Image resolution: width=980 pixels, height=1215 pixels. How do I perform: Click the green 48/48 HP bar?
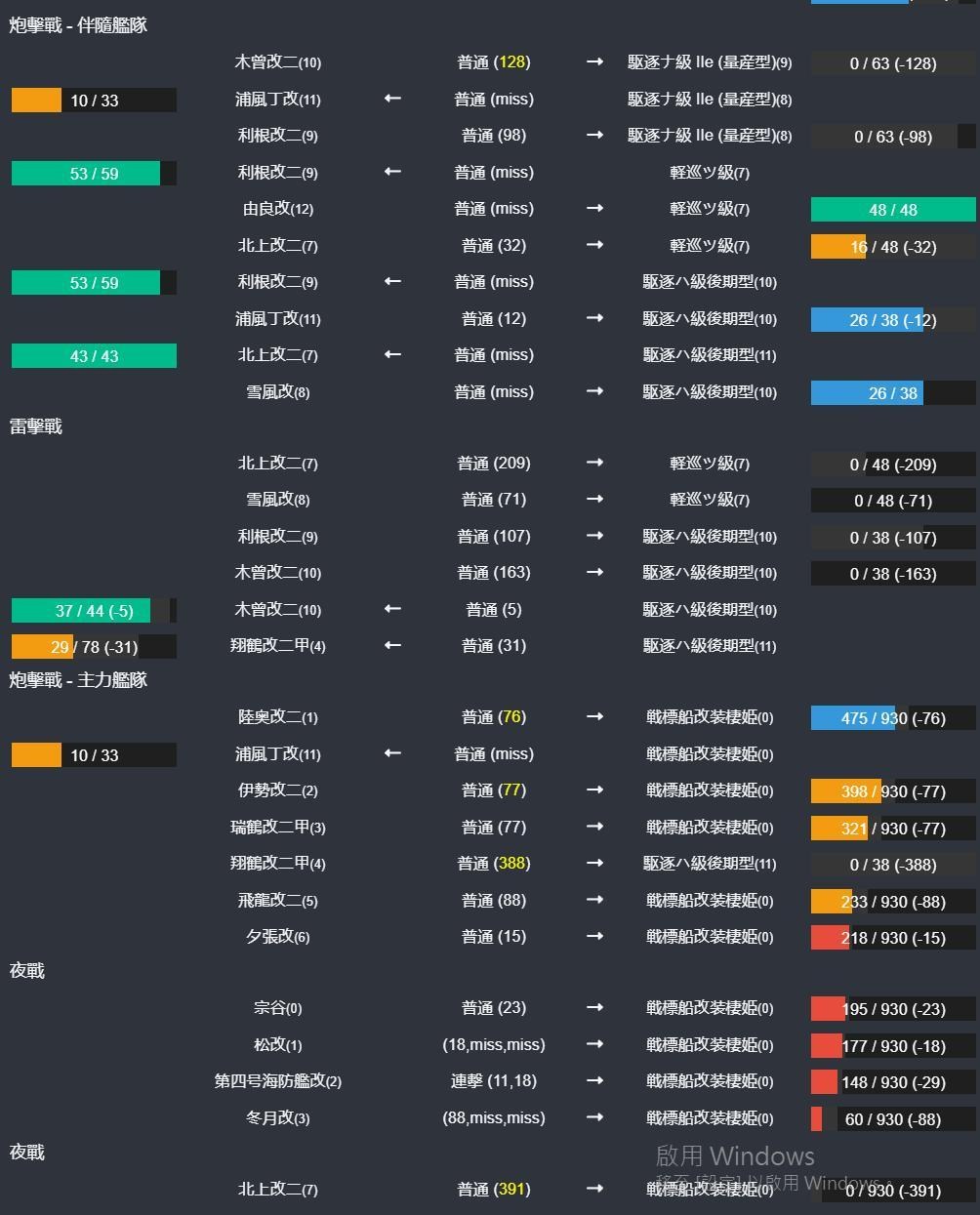tap(893, 209)
